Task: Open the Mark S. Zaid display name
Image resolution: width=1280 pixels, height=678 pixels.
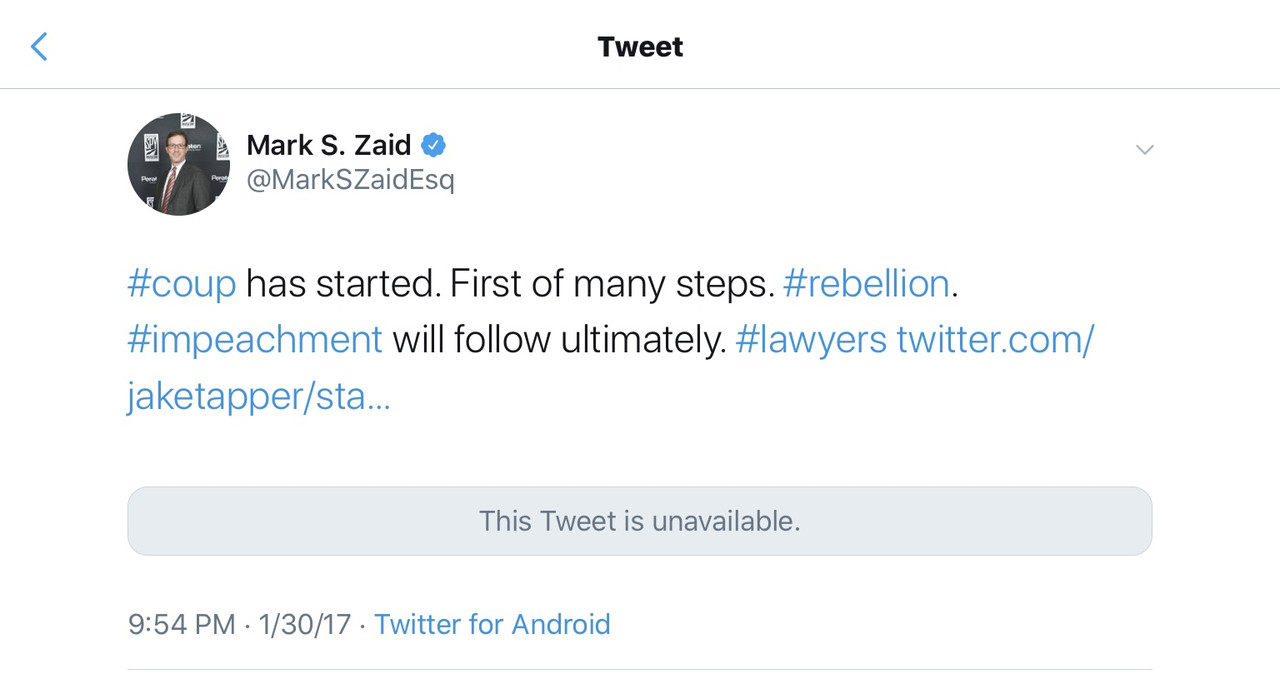Action: (329, 145)
